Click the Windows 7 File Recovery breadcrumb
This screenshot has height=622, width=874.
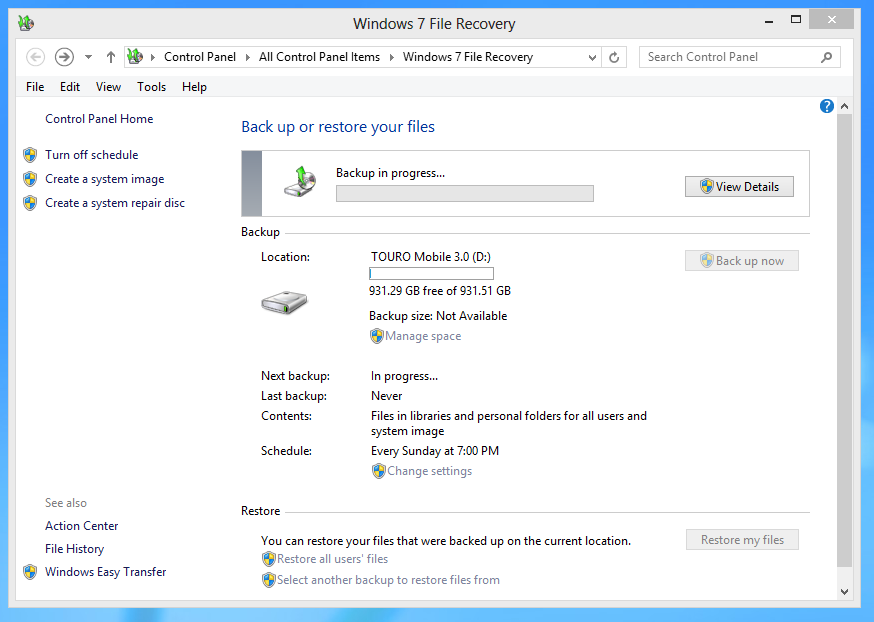(468, 57)
